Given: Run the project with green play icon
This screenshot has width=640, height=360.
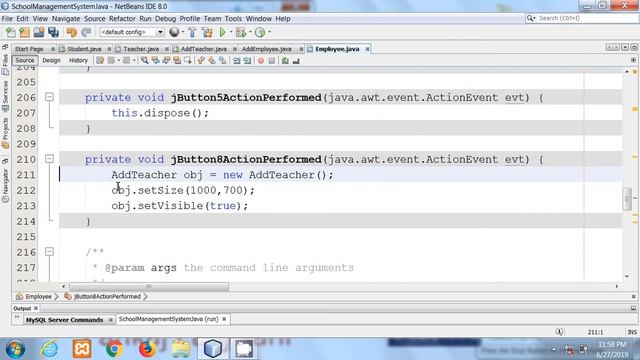Looking at the screenshot, I should (x=222, y=32).
